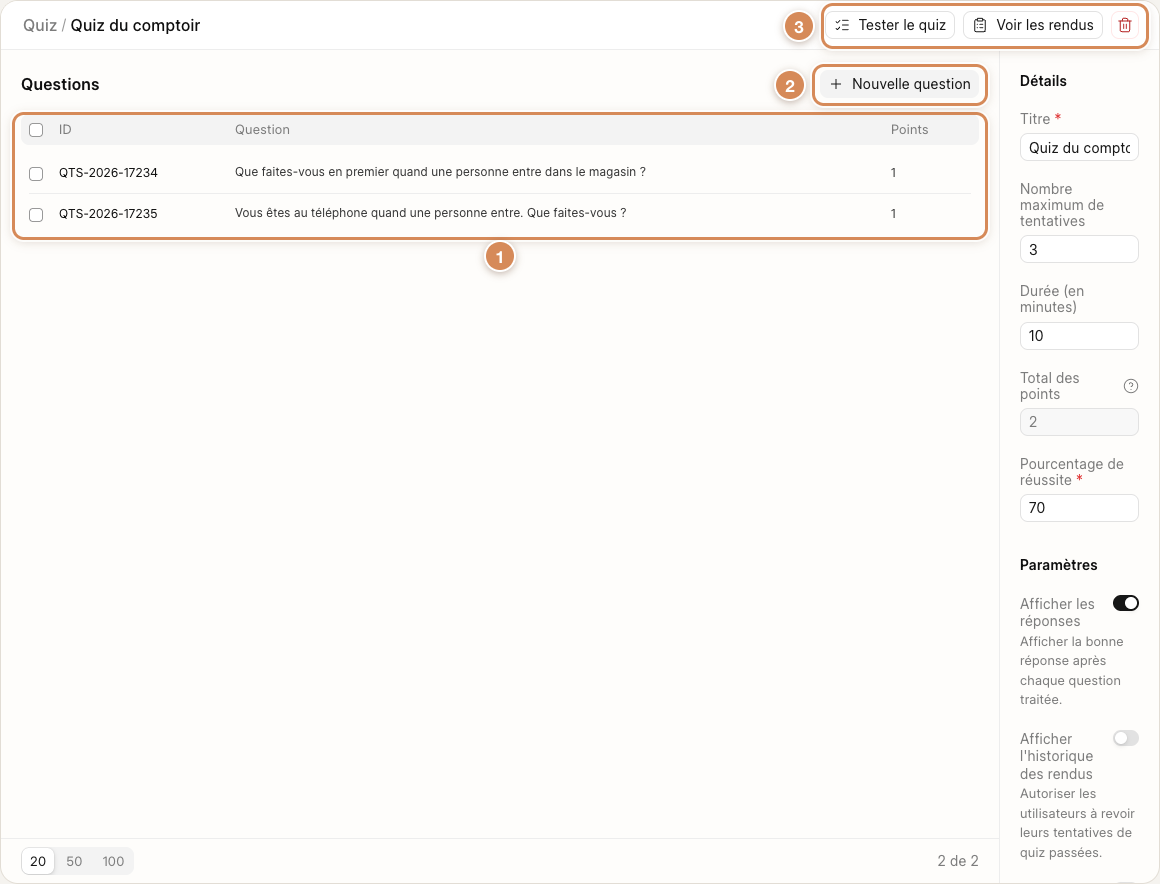Disable the Afficher les réponses switch
Viewport: 1160px width, 884px height.
[x=1125, y=604]
